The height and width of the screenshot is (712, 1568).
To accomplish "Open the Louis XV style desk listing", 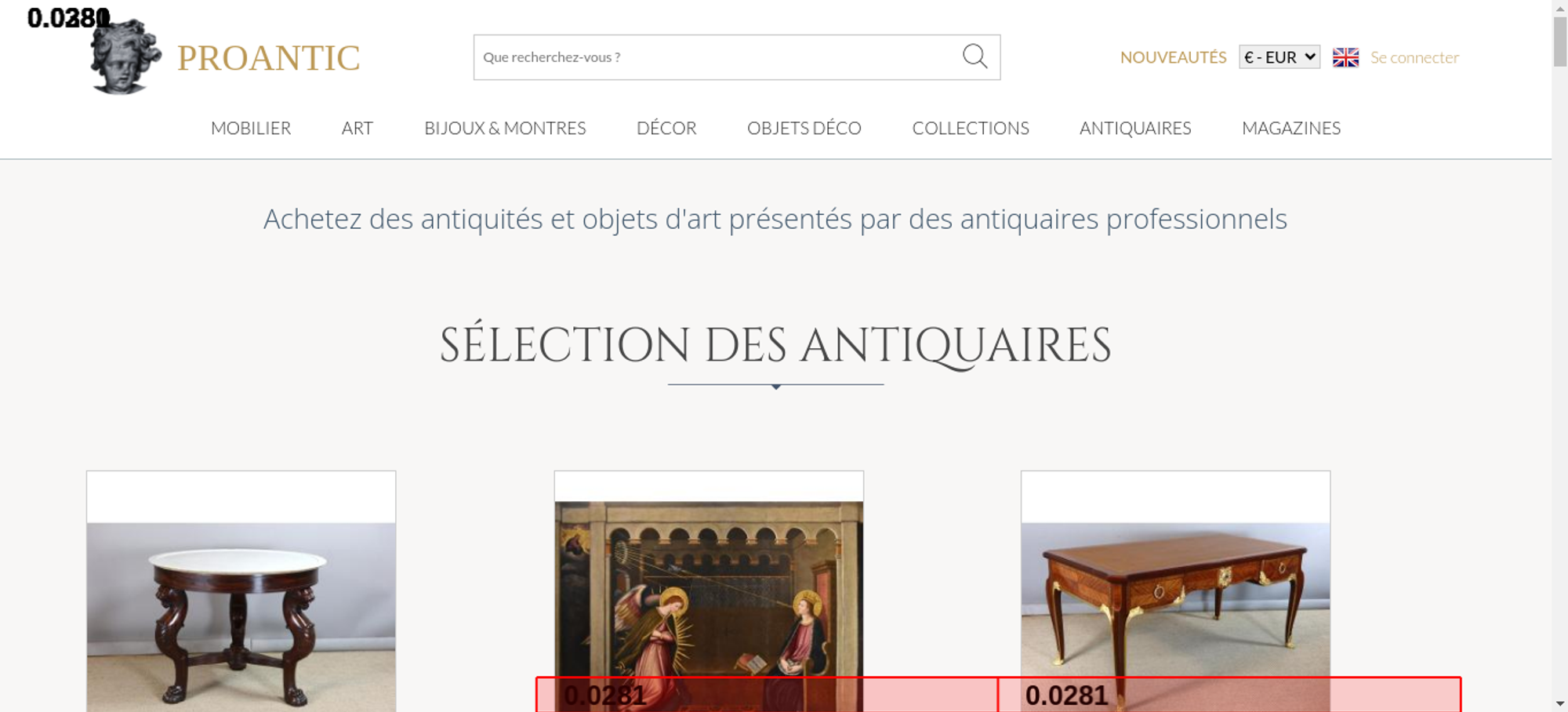I will 1174,596.
